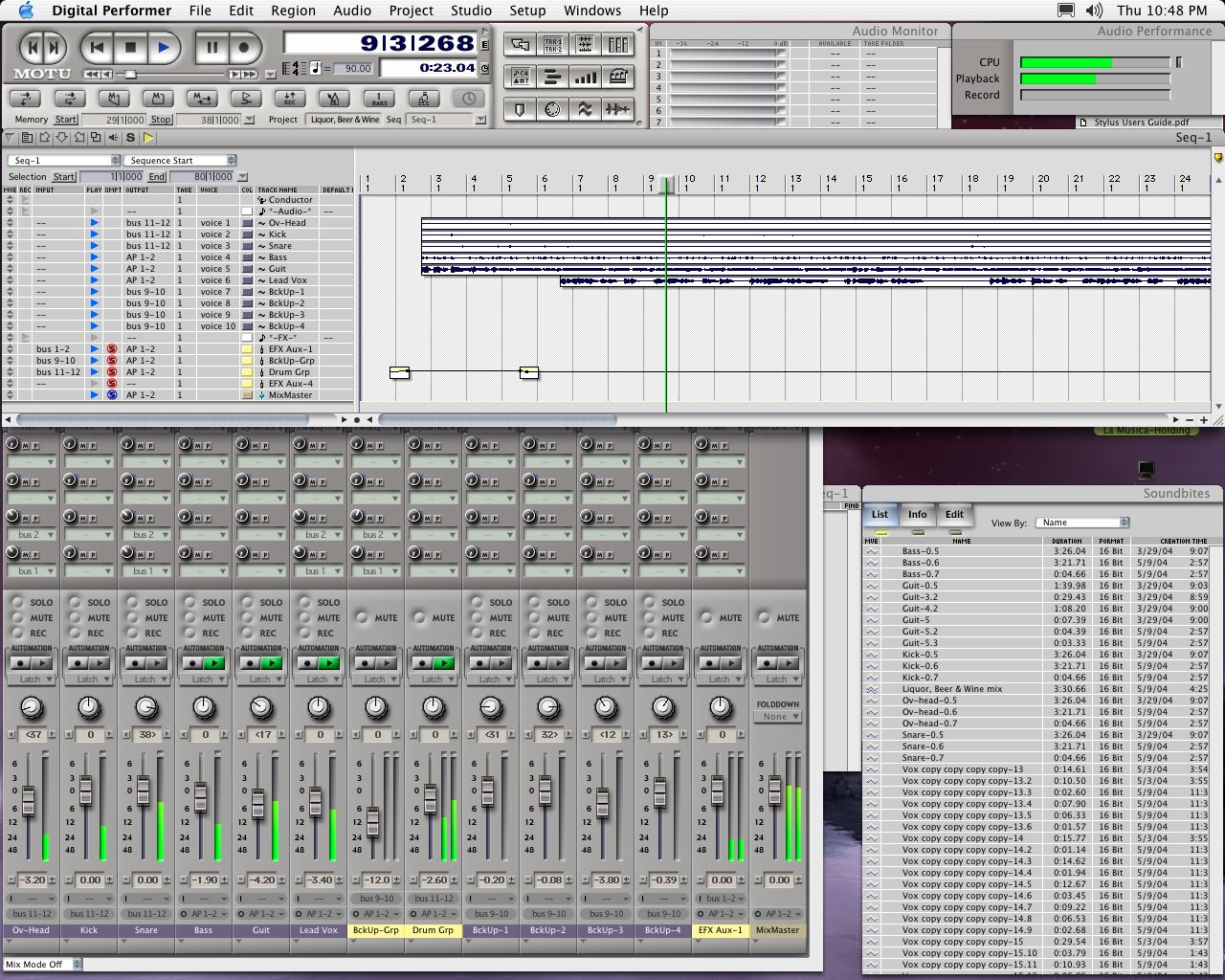The width and height of the screenshot is (1225, 980).
Task: Click the Liquor, Beer & Wine project name
Action: [345, 120]
